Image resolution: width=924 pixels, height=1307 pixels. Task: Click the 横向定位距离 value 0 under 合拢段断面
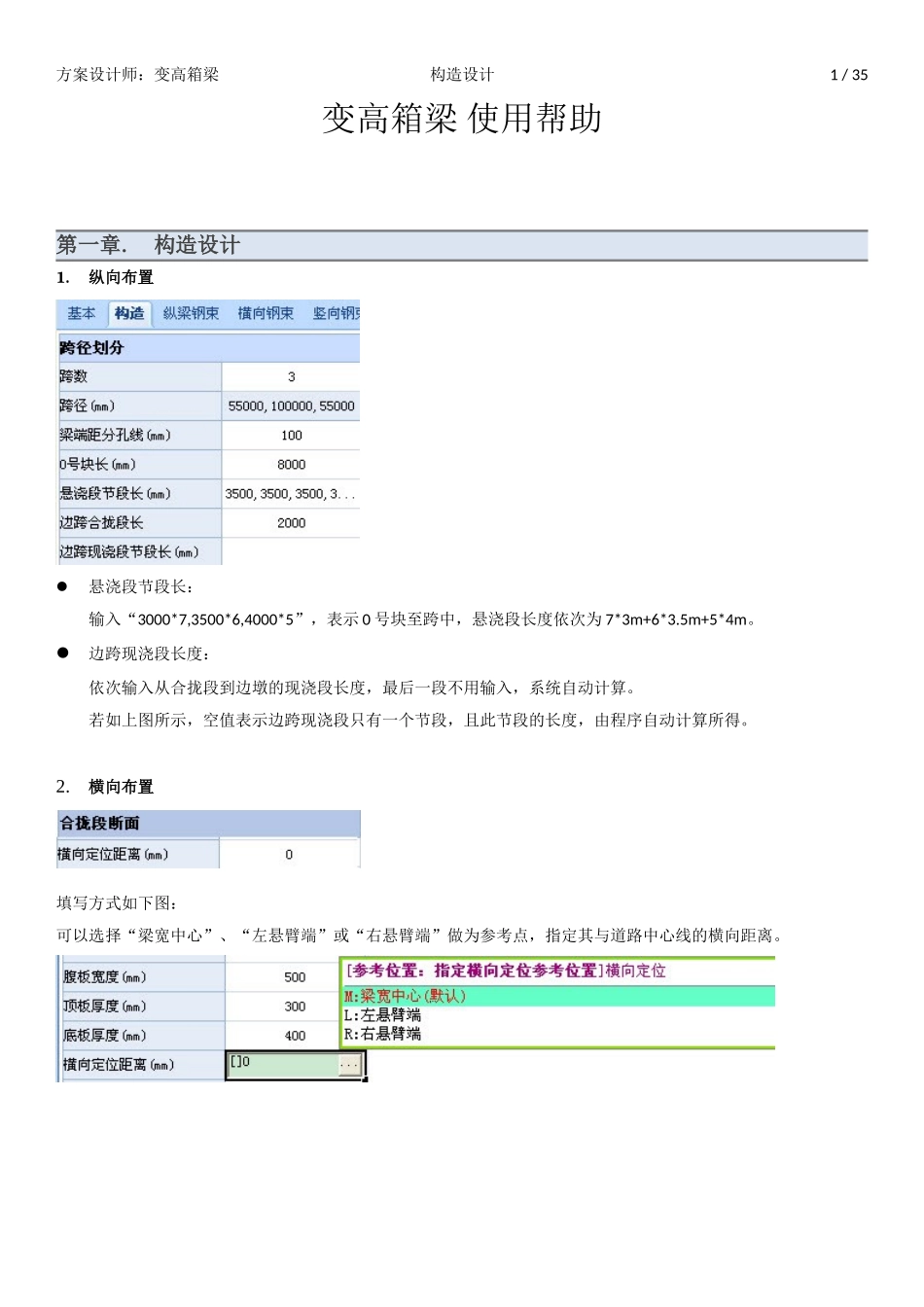point(289,854)
